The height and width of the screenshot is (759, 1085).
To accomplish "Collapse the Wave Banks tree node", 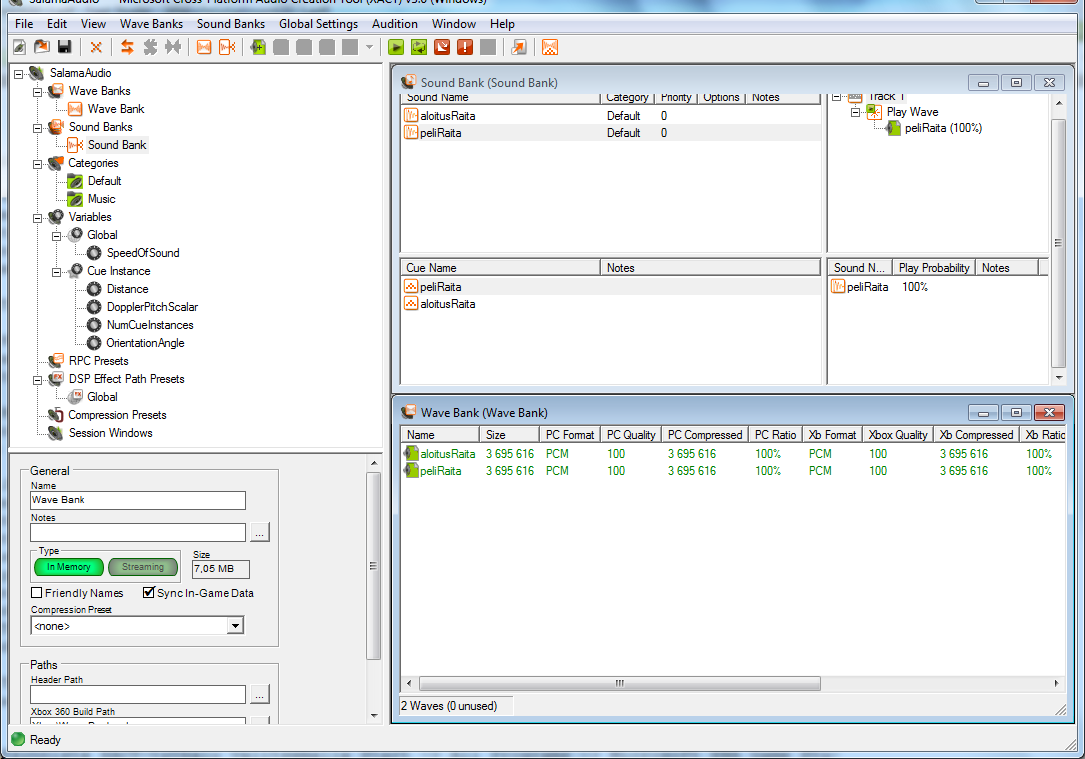I will point(37,91).
